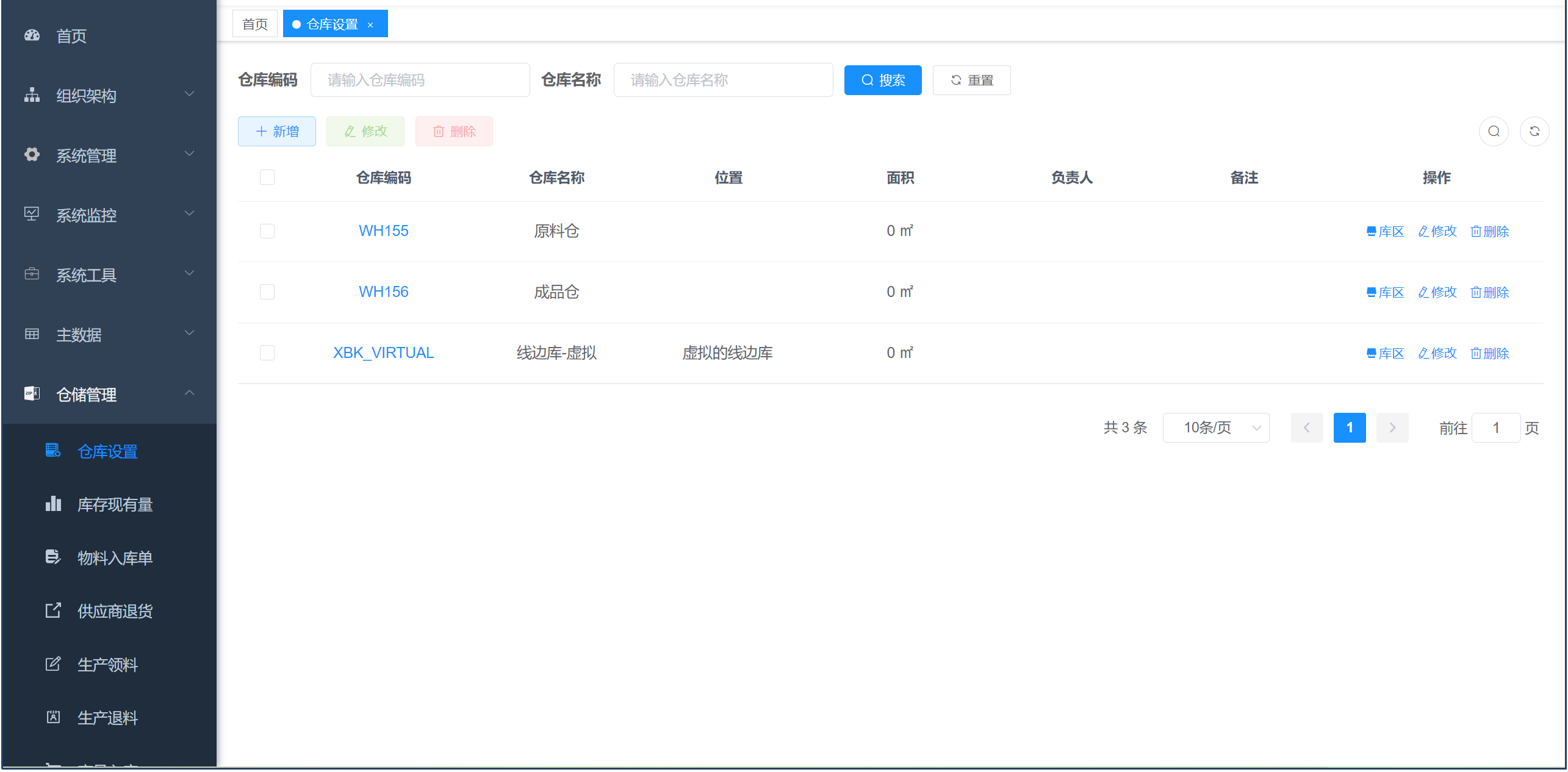Click 修改 pencil in WH156 row
This screenshot has height=772, width=1568.
pos(1437,292)
